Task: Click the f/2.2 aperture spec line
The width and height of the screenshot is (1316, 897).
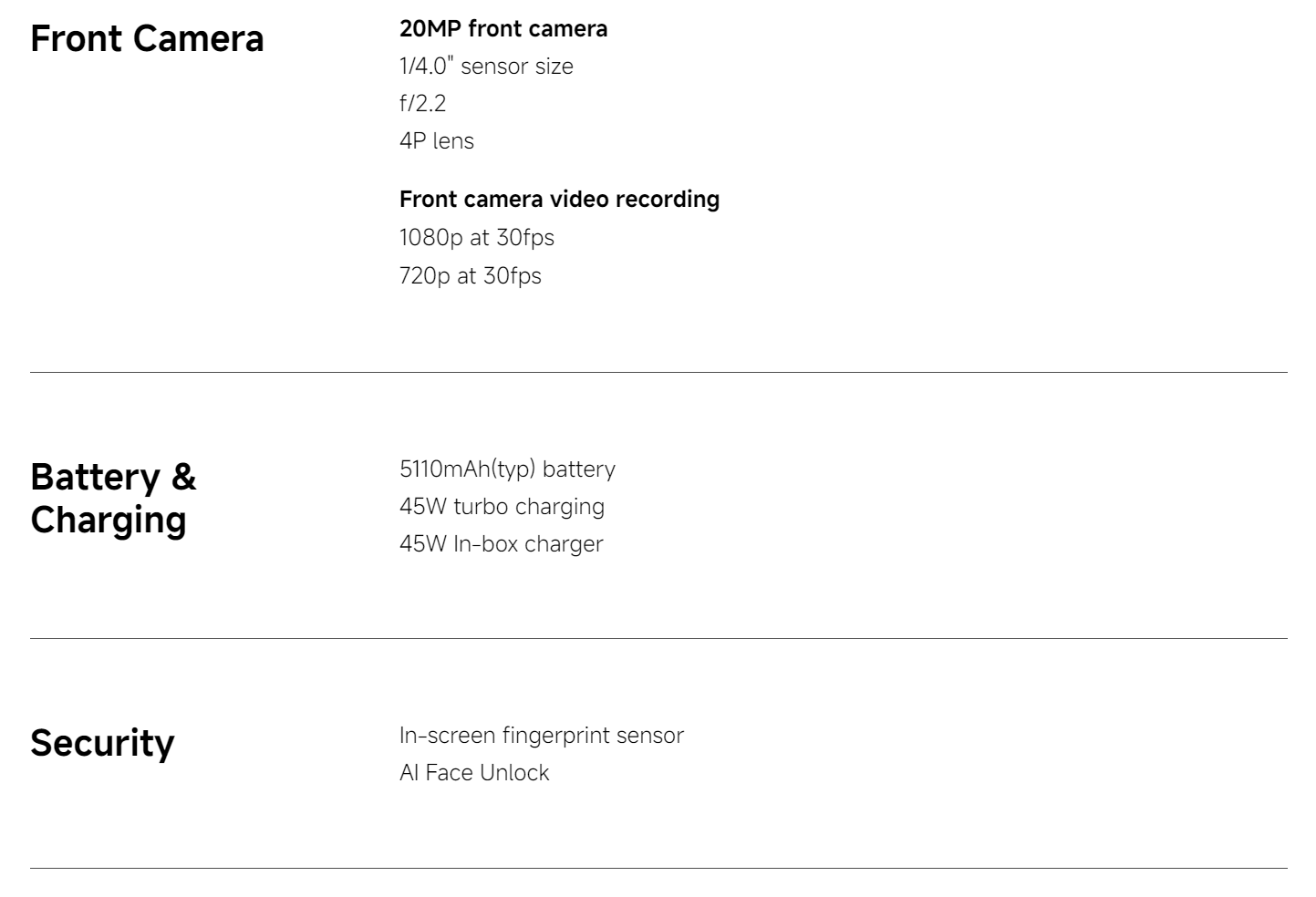Action: pyautogui.click(x=422, y=103)
